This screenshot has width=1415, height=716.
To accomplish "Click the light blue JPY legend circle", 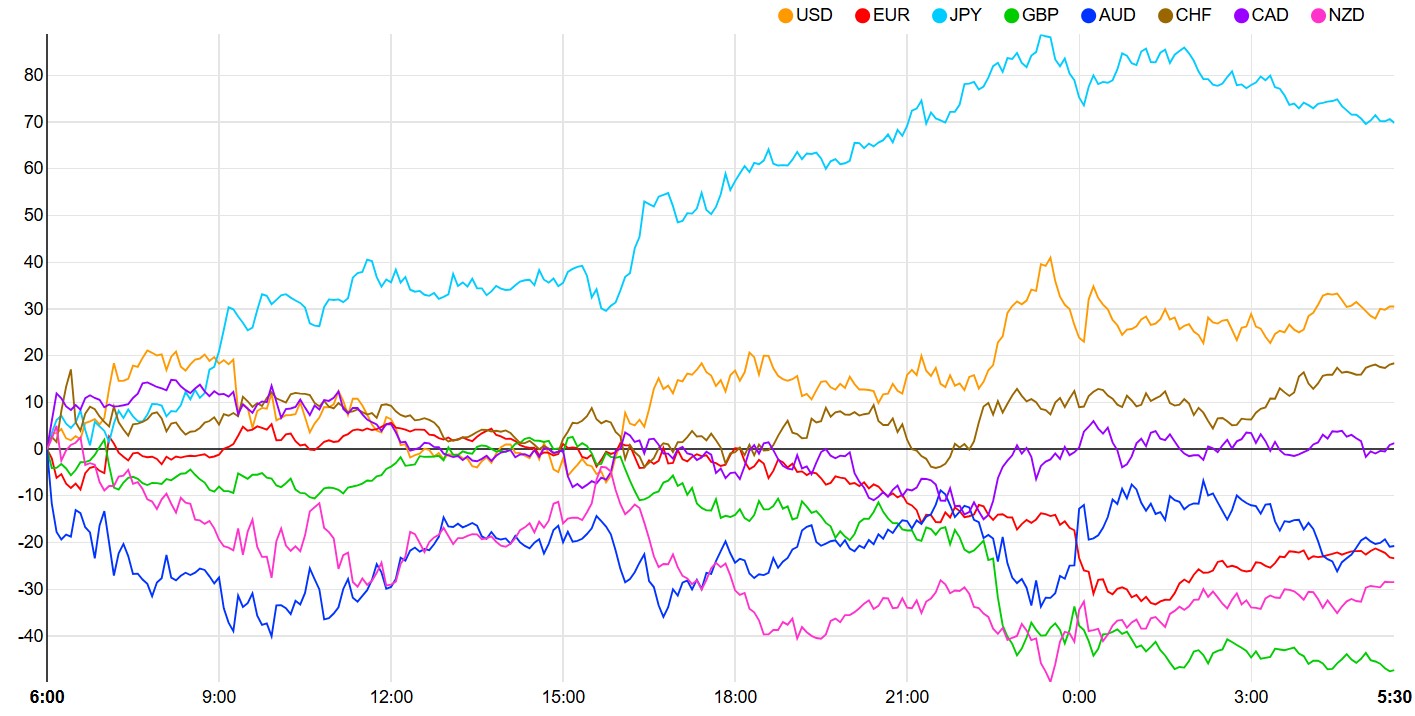I will tap(940, 15).
